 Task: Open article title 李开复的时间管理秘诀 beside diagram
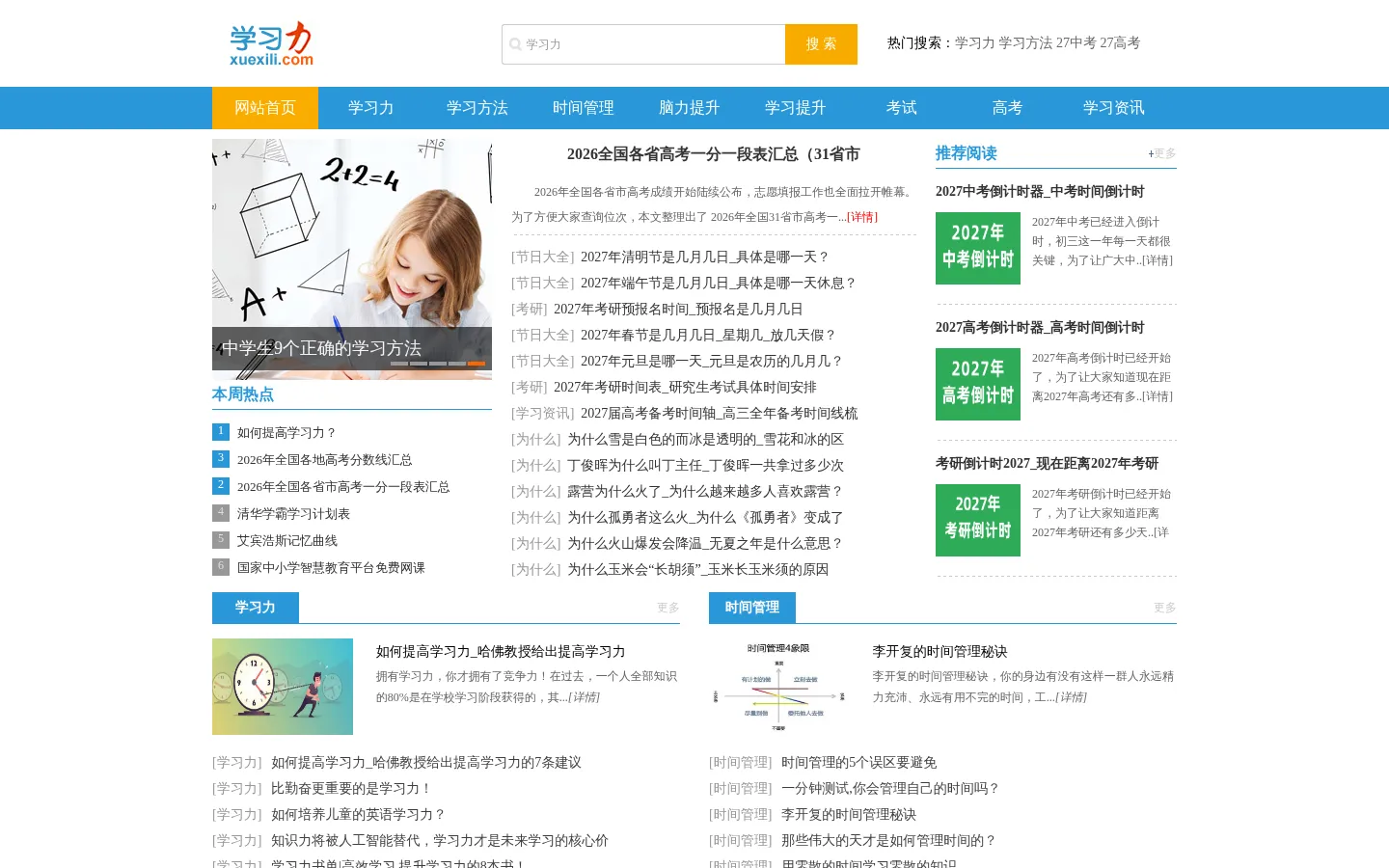[940, 652]
